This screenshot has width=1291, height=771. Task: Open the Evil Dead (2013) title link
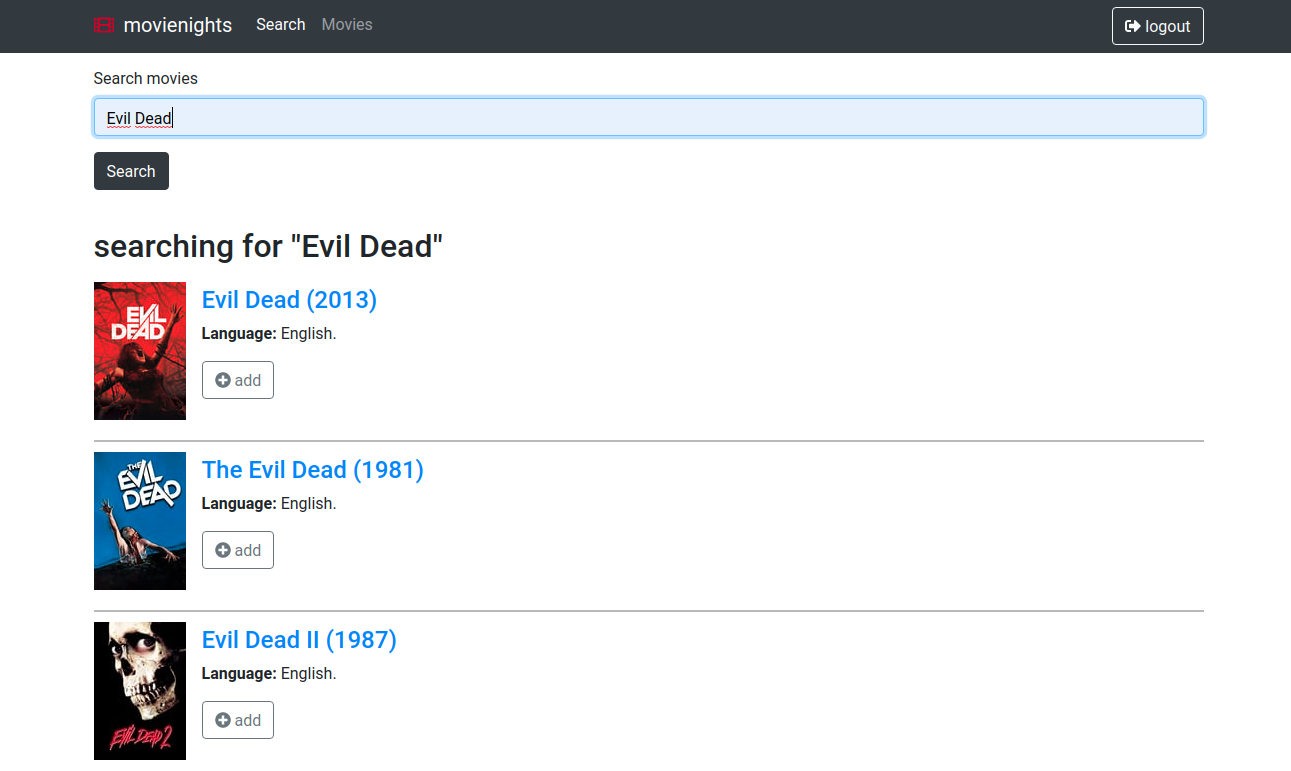point(289,300)
